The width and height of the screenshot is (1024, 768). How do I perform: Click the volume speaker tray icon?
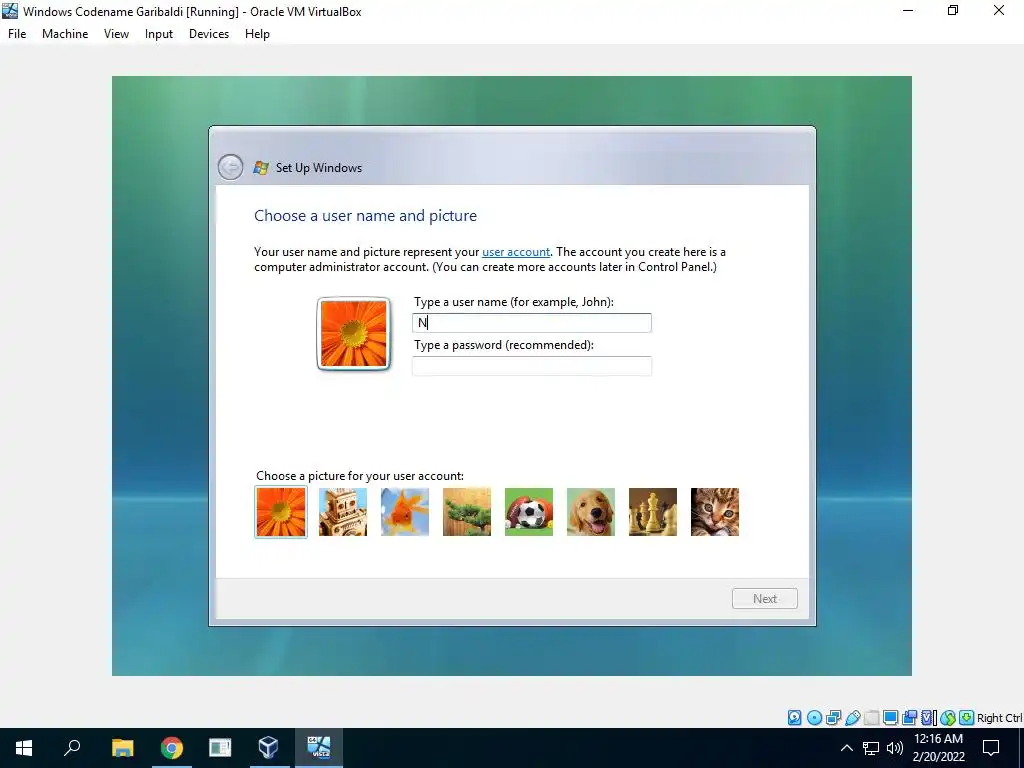point(895,748)
